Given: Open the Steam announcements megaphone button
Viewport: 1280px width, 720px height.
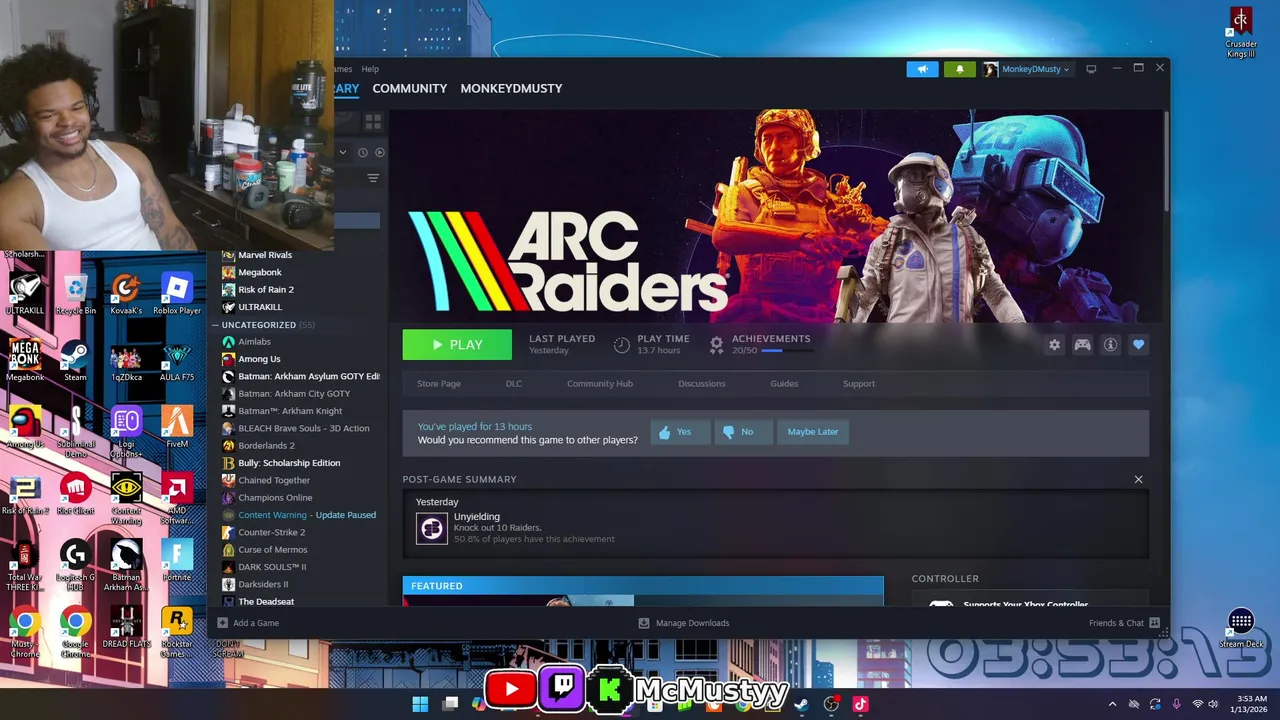Looking at the screenshot, I should click(922, 69).
